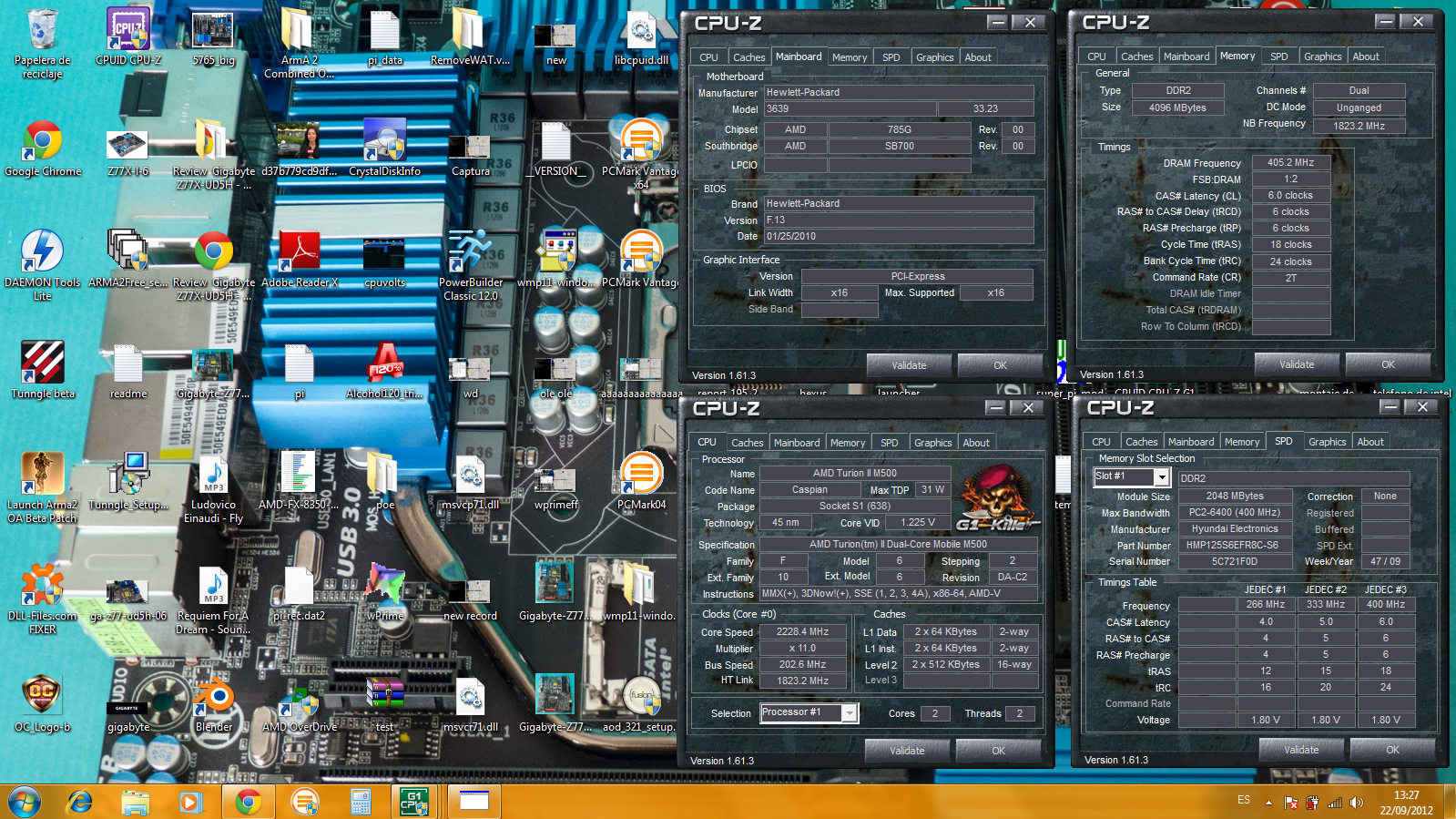This screenshot has height=819, width=1456.
Task: Switch to Chrome in the taskbar
Action: pos(248,802)
